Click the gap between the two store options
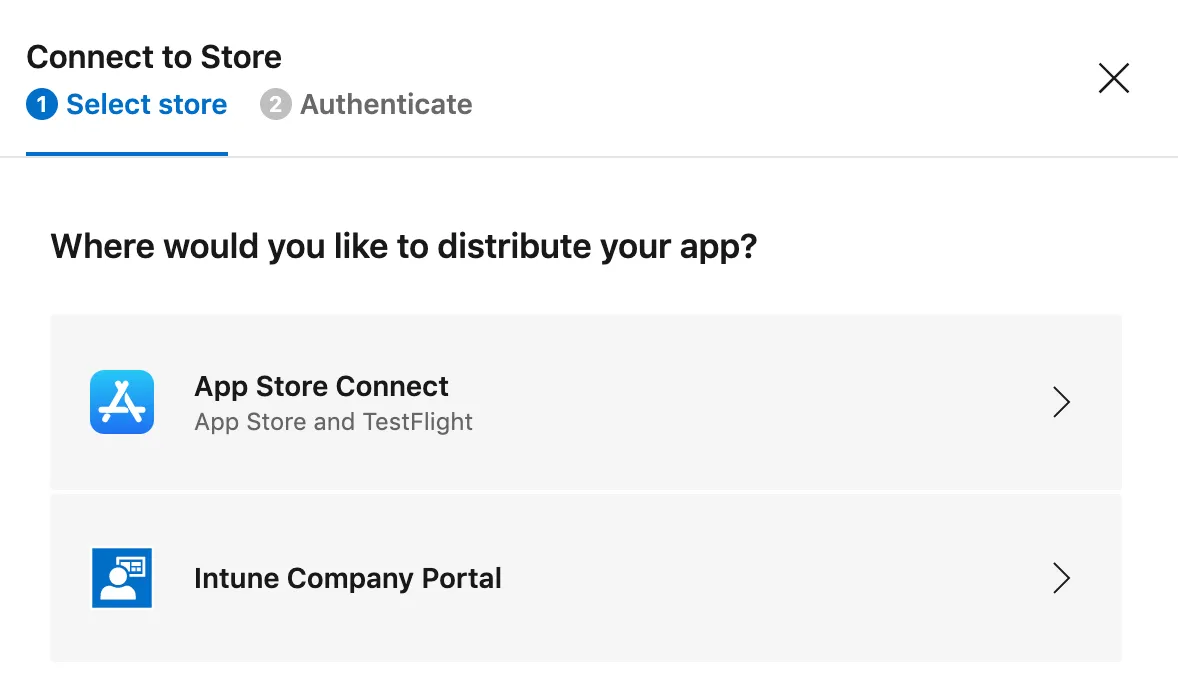This screenshot has height=688, width=1178. click(586, 491)
